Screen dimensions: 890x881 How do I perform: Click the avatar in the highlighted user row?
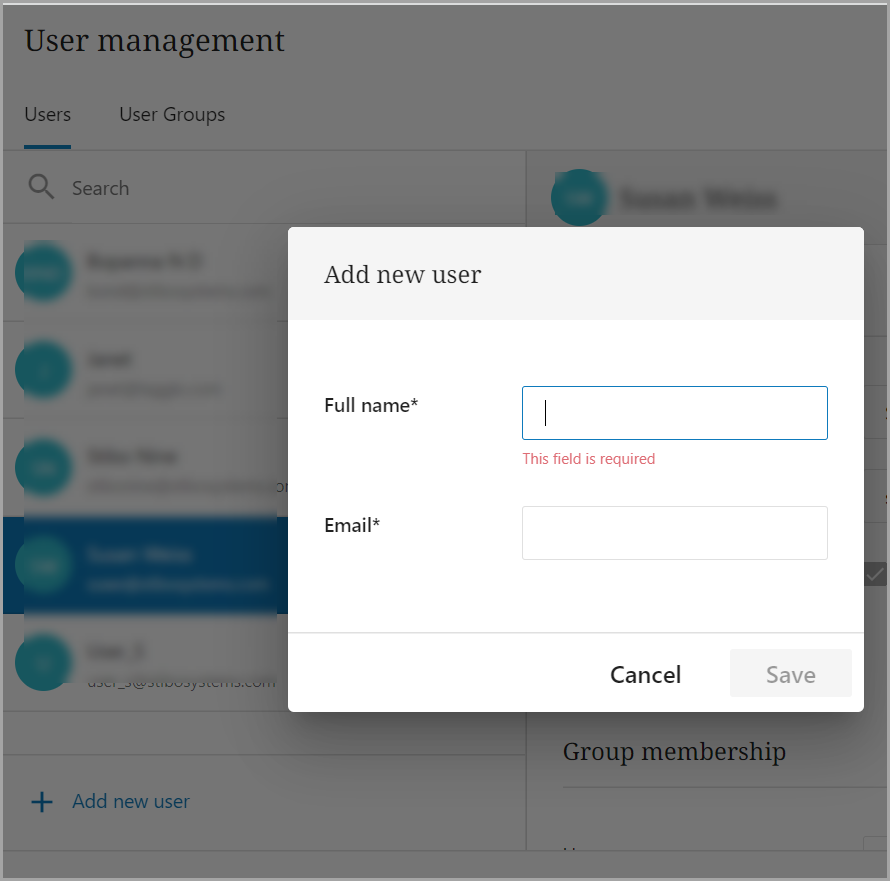click(44, 565)
